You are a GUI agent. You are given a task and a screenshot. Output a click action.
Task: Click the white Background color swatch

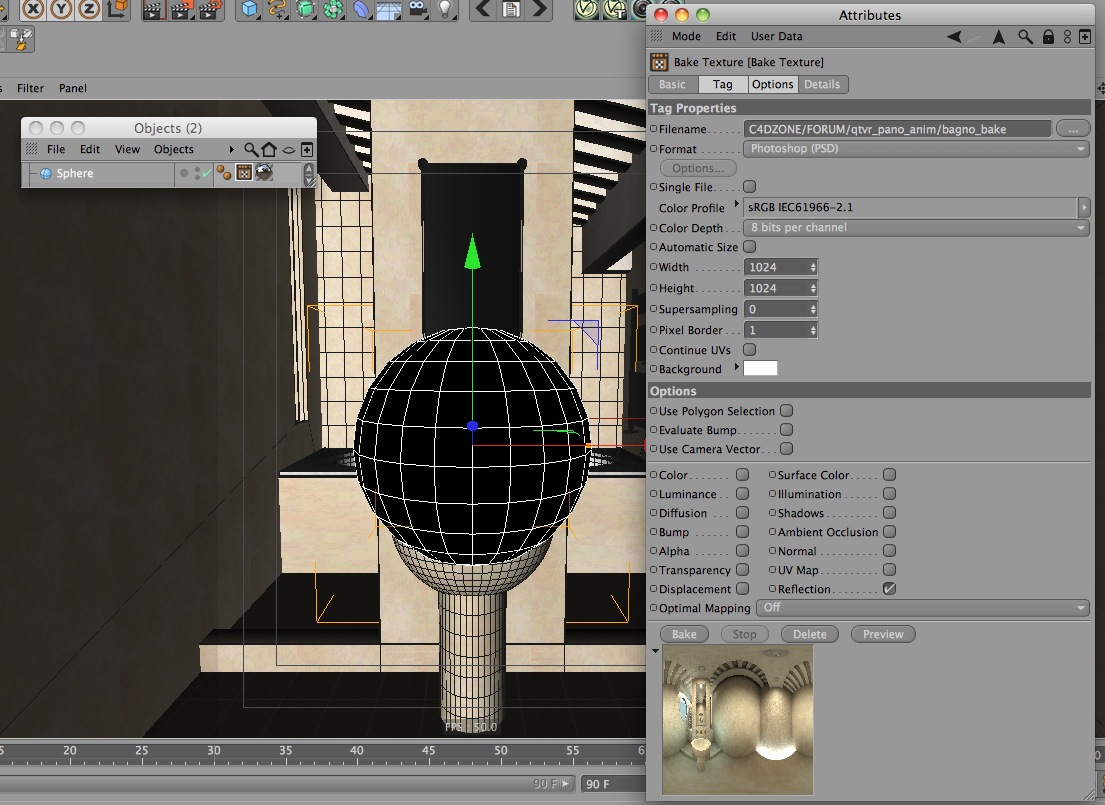point(760,369)
